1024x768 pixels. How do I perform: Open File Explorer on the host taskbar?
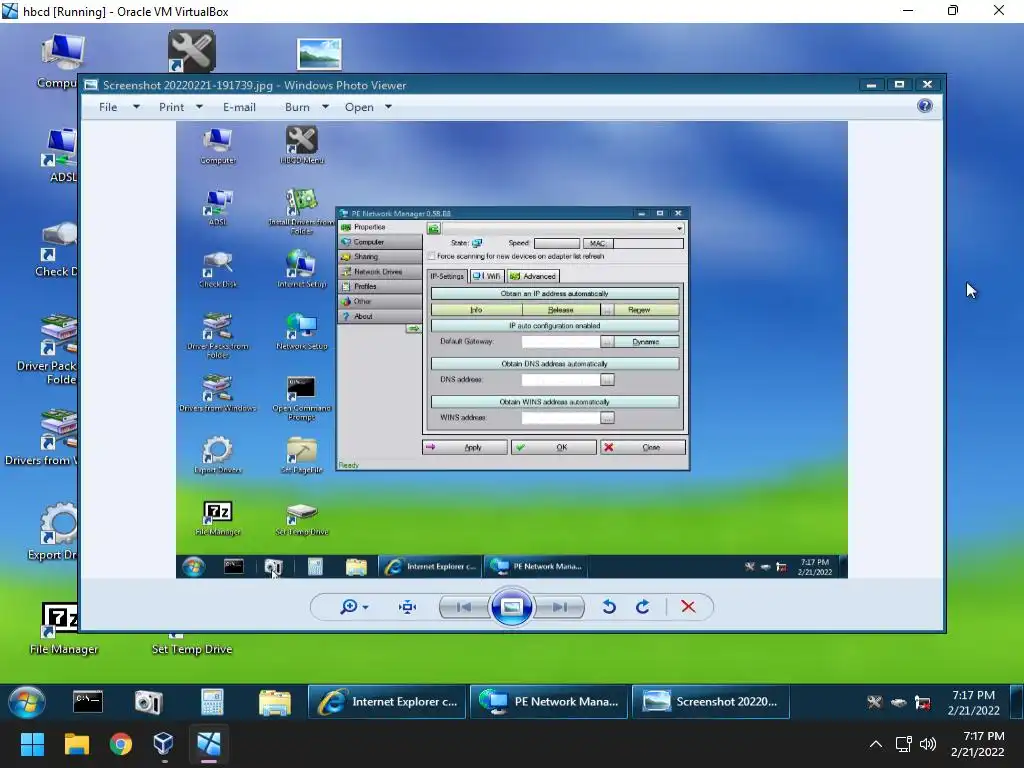(76, 744)
